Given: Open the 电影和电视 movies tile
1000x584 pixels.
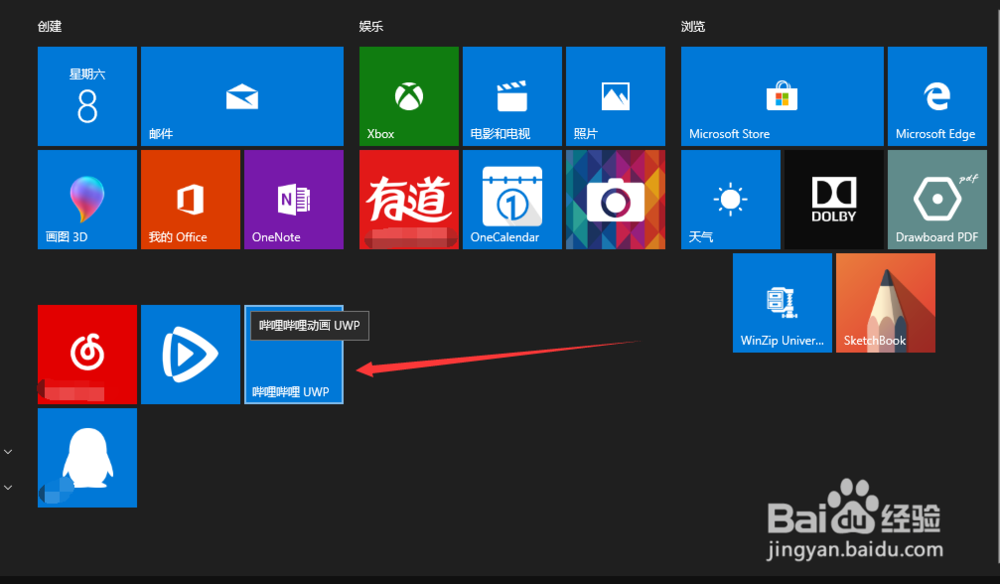Looking at the screenshot, I should coord(512,95).
